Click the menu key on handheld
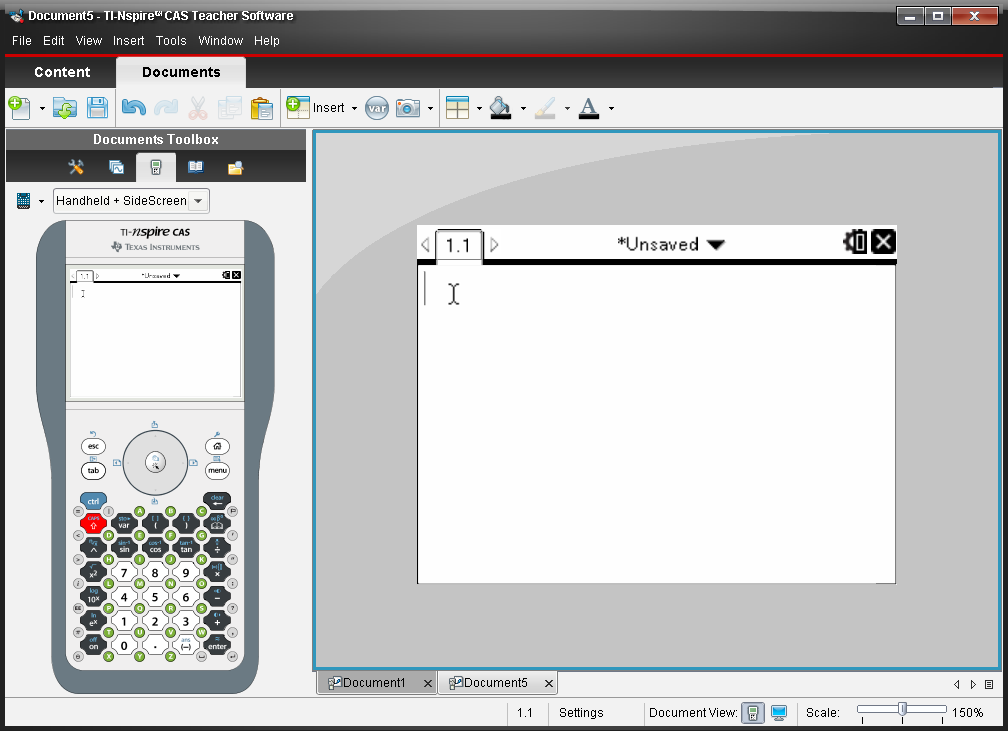Viewport: 1008px width, 731px height. click(217, 471)
